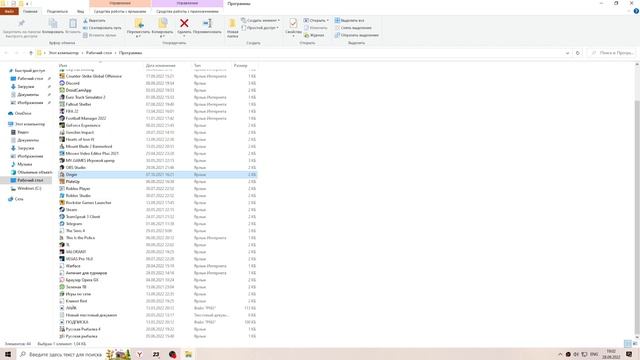Sort by Date modified column header
640x360 pixels.
[160, 65]
